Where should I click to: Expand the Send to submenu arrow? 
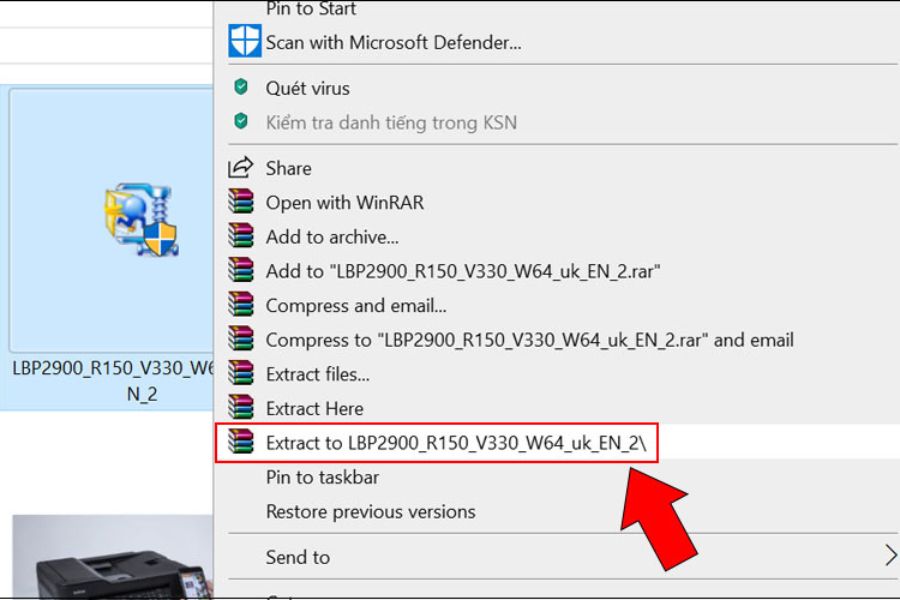889,556
